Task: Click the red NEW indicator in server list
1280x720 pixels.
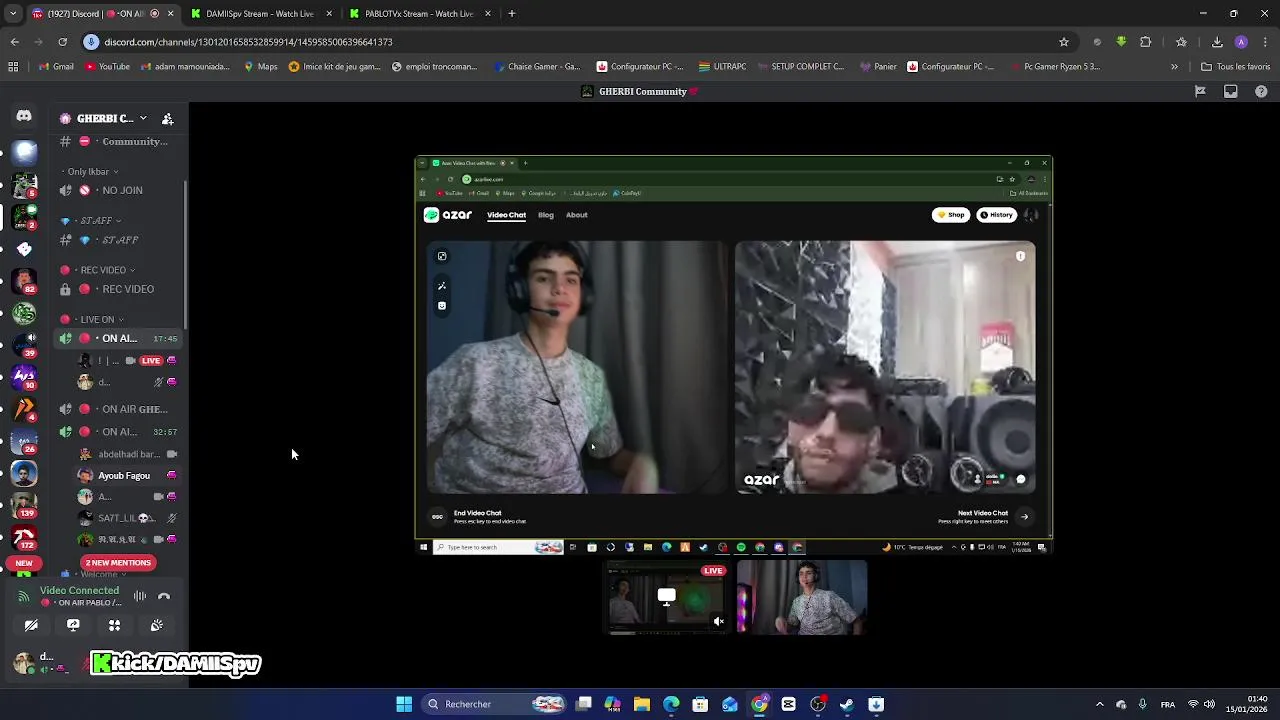Action: tap(24, 563)
